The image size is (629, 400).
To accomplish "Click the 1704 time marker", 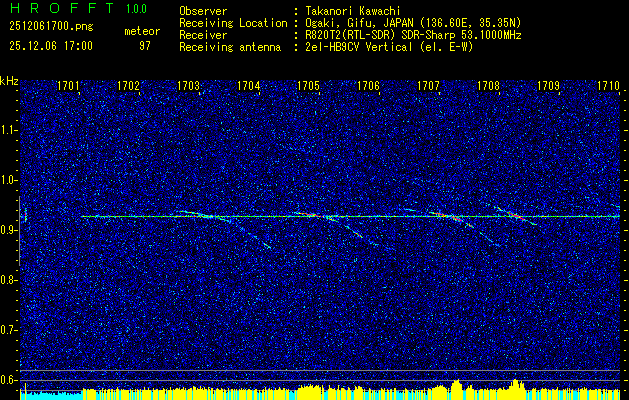I will (x=248, y=86).
